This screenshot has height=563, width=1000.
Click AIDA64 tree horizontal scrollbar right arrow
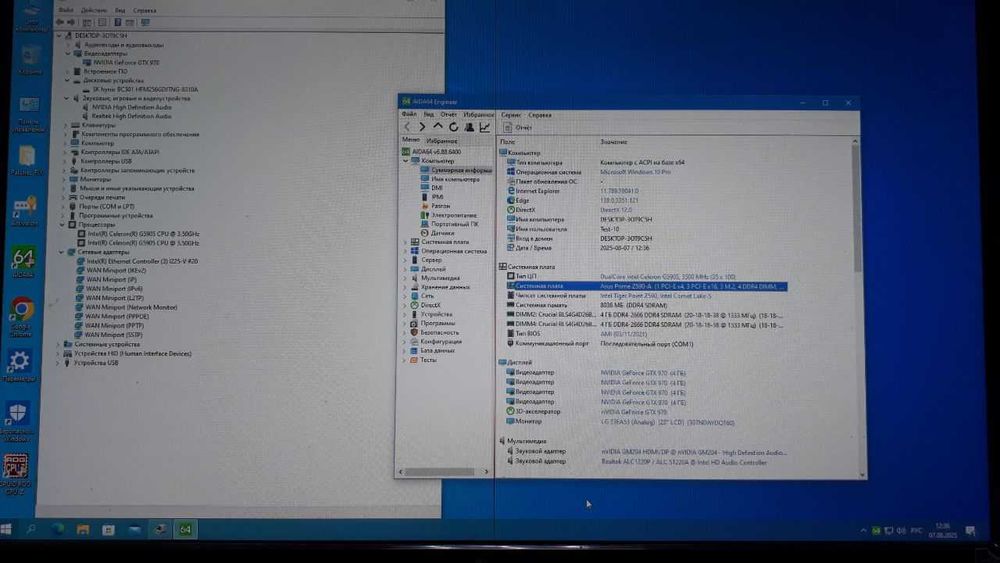486,472
